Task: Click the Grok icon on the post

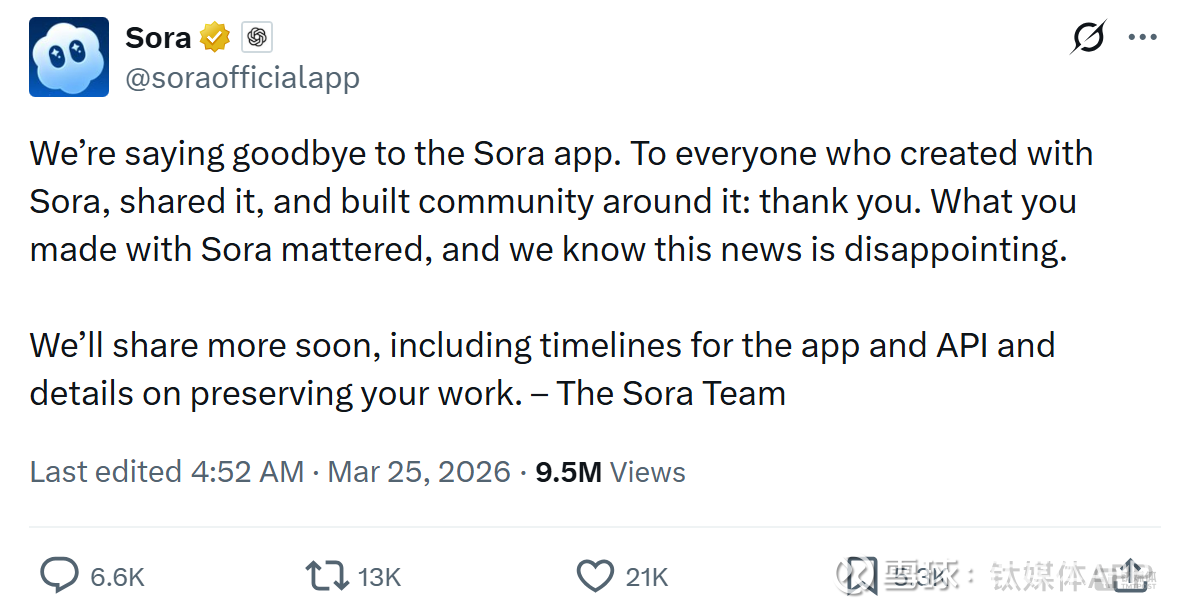Action: (1088, 38)
